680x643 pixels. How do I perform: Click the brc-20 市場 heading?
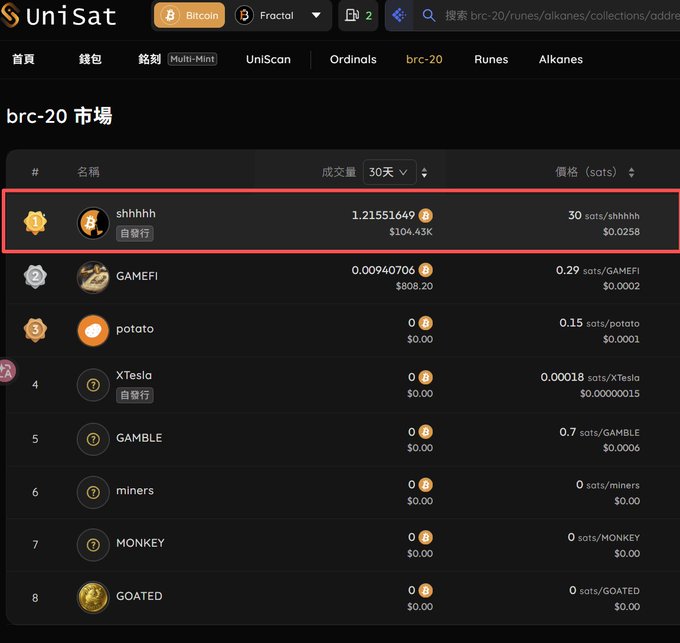point(59,116)
